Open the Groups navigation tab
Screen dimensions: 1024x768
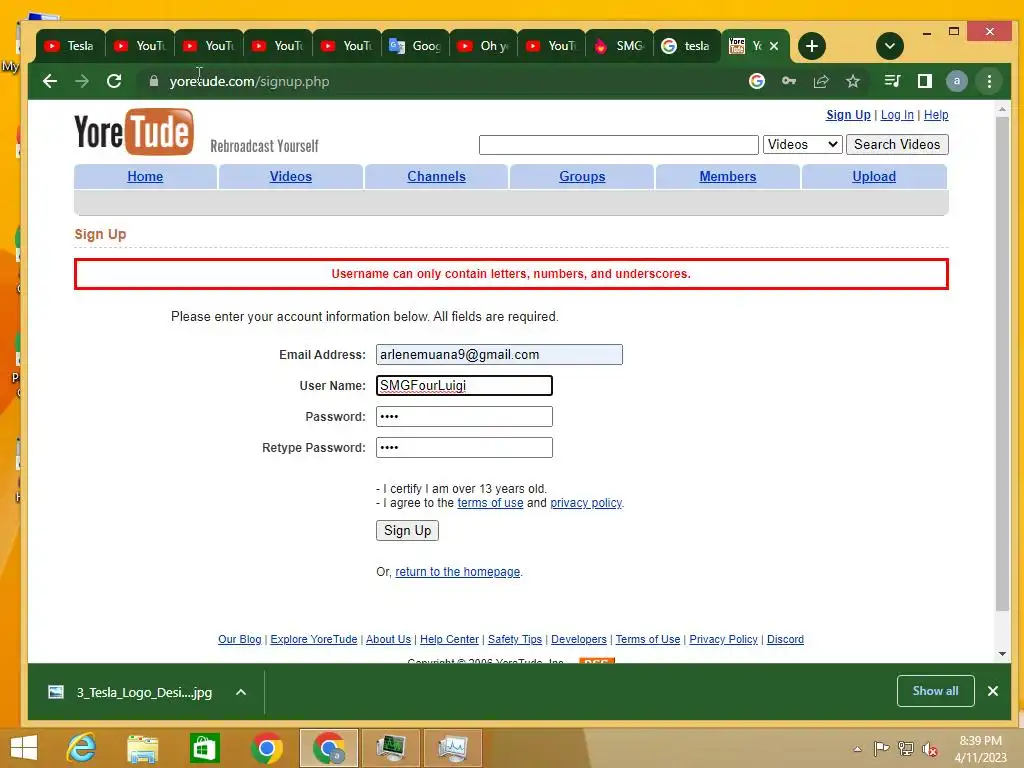pos(582,176)
